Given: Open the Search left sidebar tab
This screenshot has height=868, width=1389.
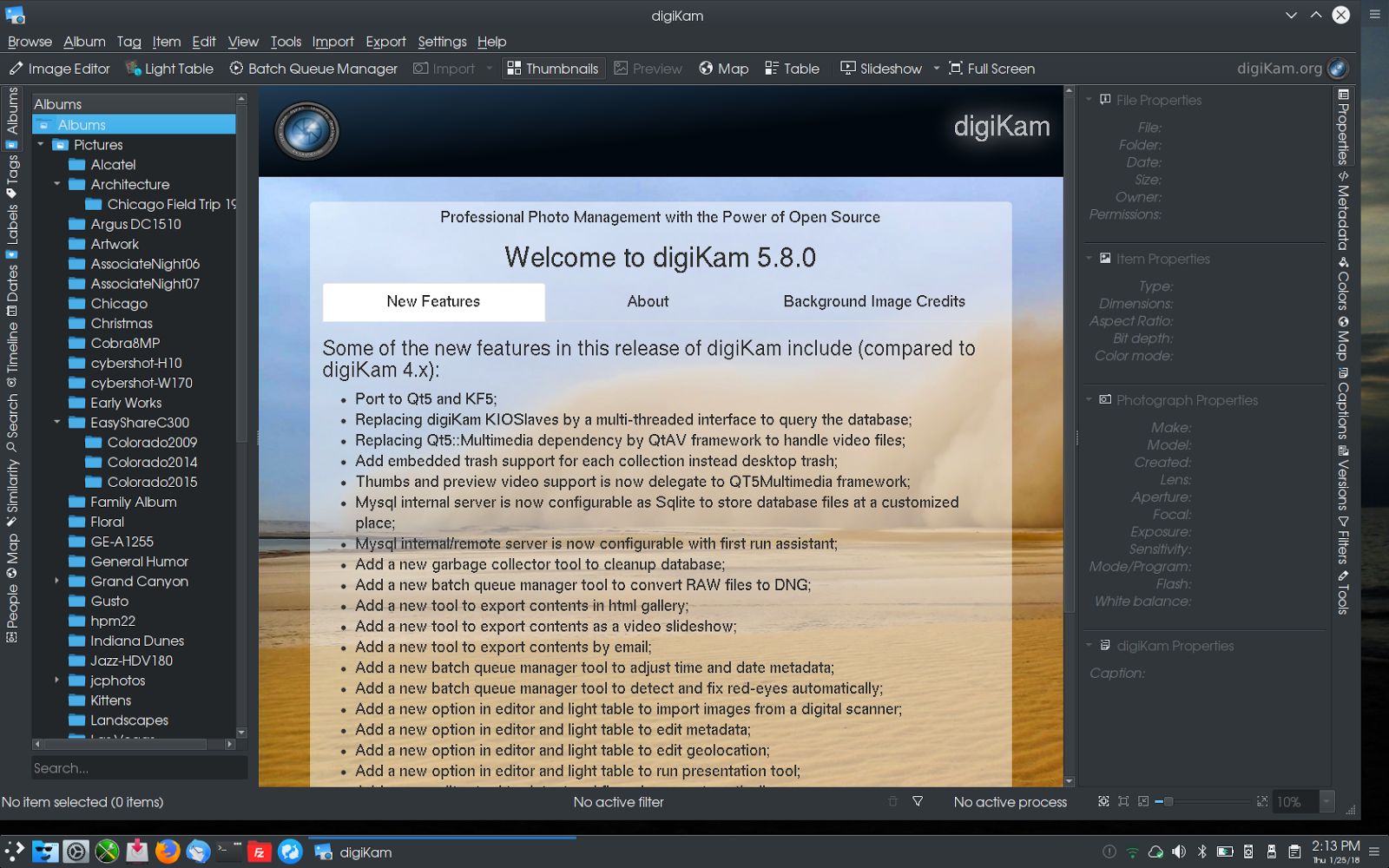Looking at the screenshot, I should point(12,423).
